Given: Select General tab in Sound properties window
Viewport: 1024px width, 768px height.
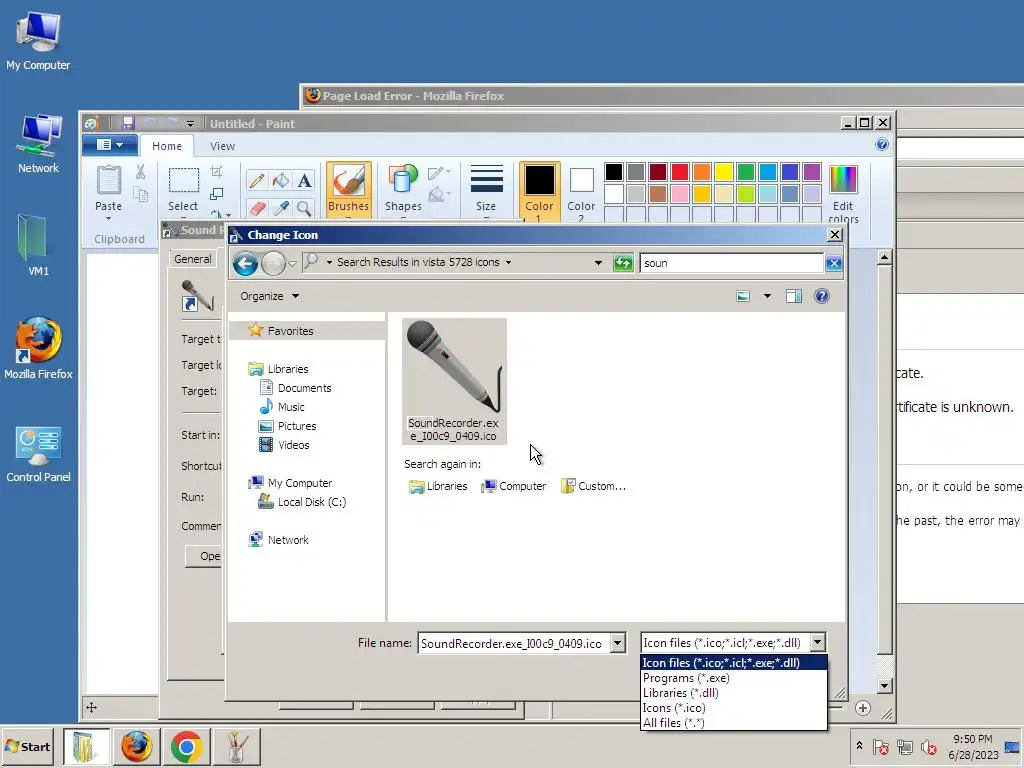Looking at the screenshot, I should pyautogui.click(x=193, y=259).
